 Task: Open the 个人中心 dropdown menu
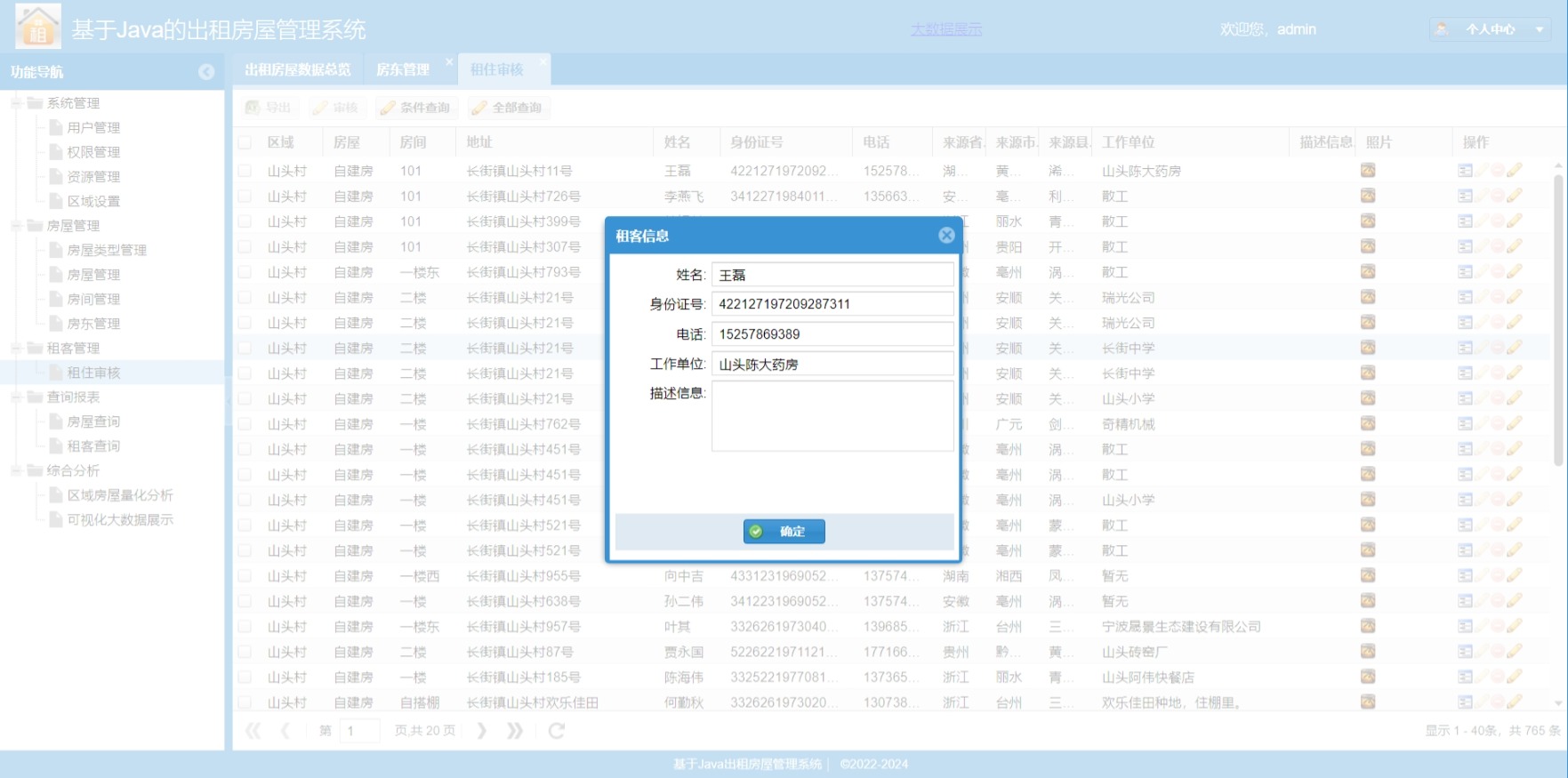(x=1491, y=29)
